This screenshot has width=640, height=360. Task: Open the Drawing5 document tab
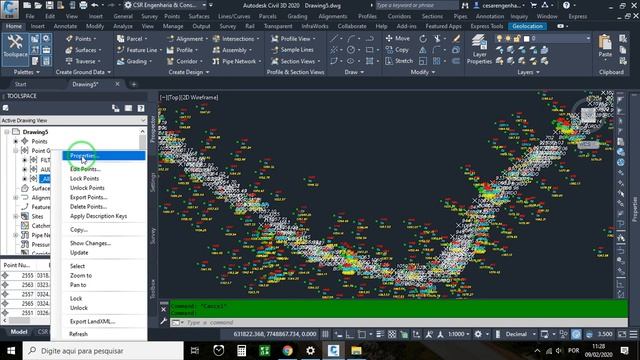tap(85, 84)
